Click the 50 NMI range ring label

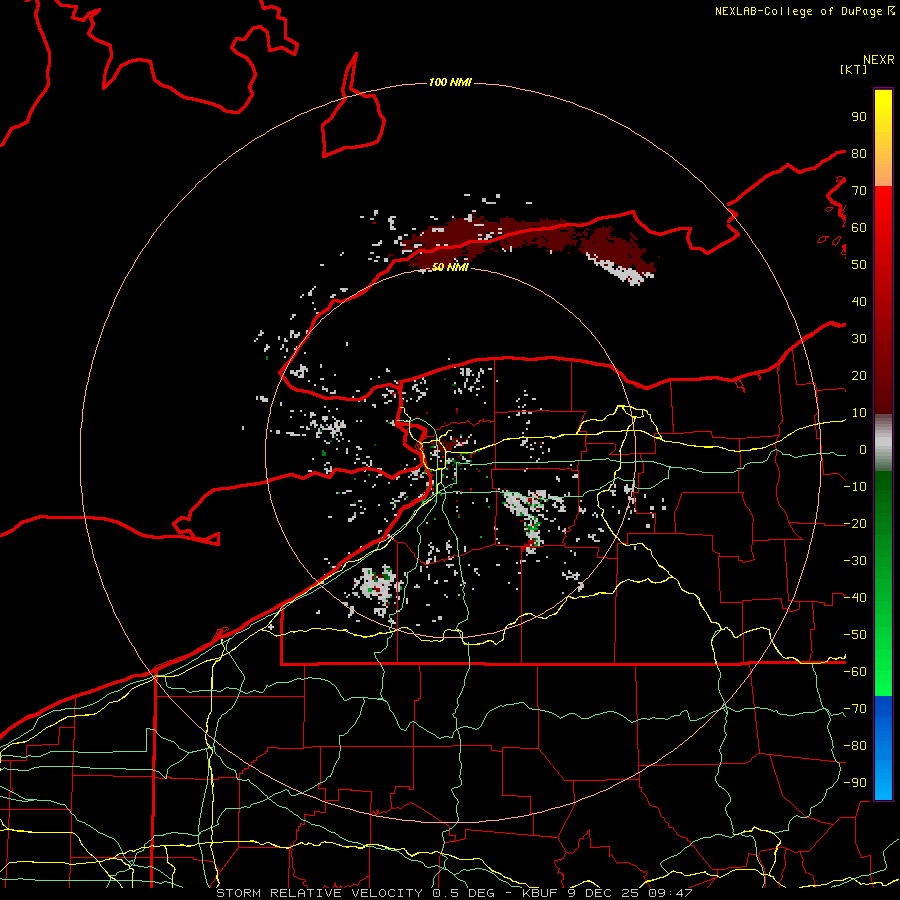[x=450, y=267]
